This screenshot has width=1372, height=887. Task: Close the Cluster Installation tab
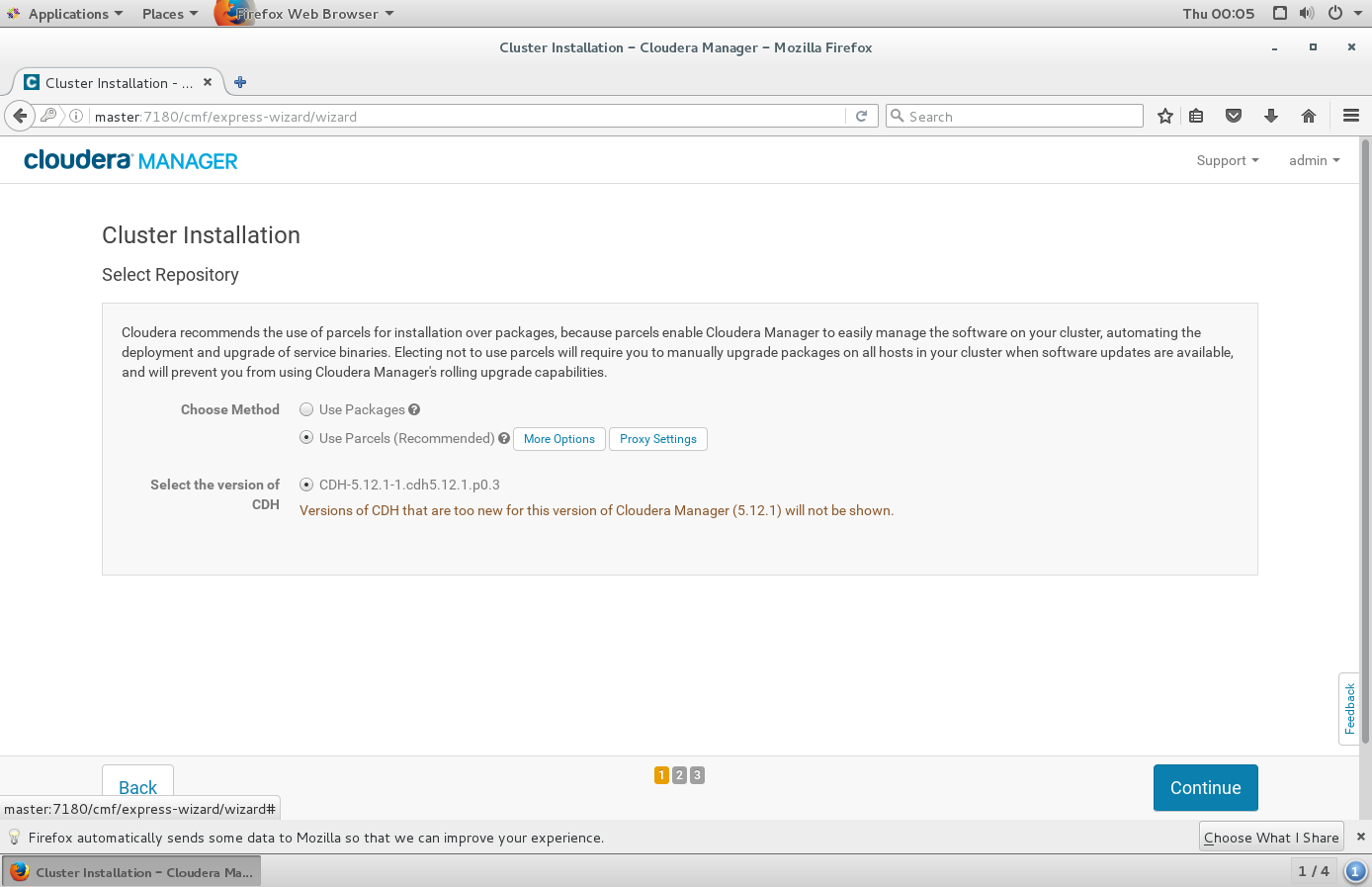pos(208,82)
